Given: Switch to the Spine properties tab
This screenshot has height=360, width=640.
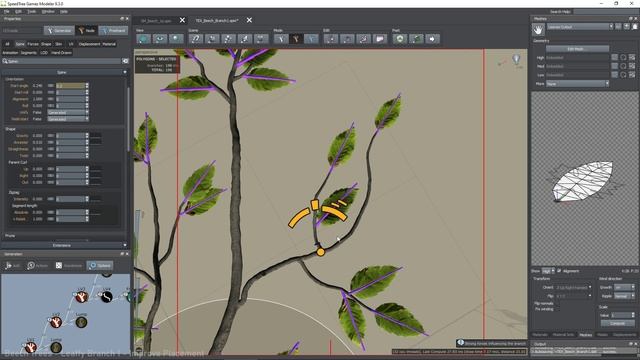Looking at the screenshot, I should [x=20, y=44].
